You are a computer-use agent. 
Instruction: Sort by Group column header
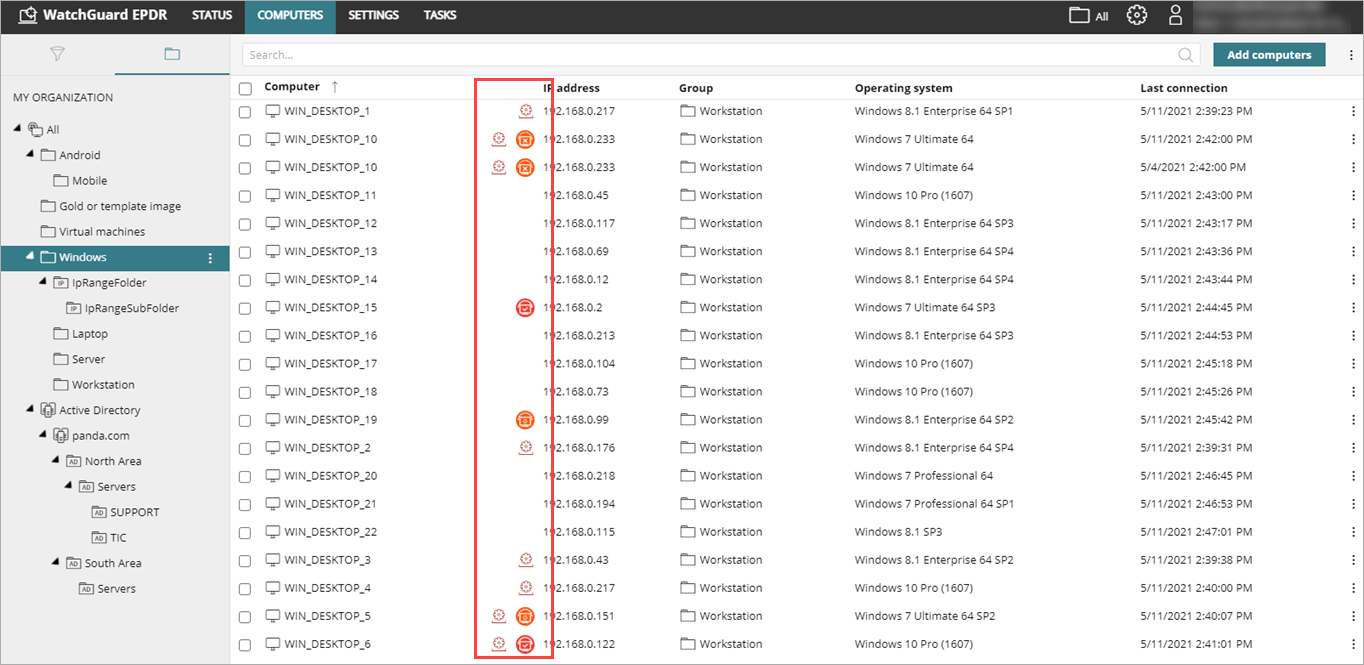point(696,88)
